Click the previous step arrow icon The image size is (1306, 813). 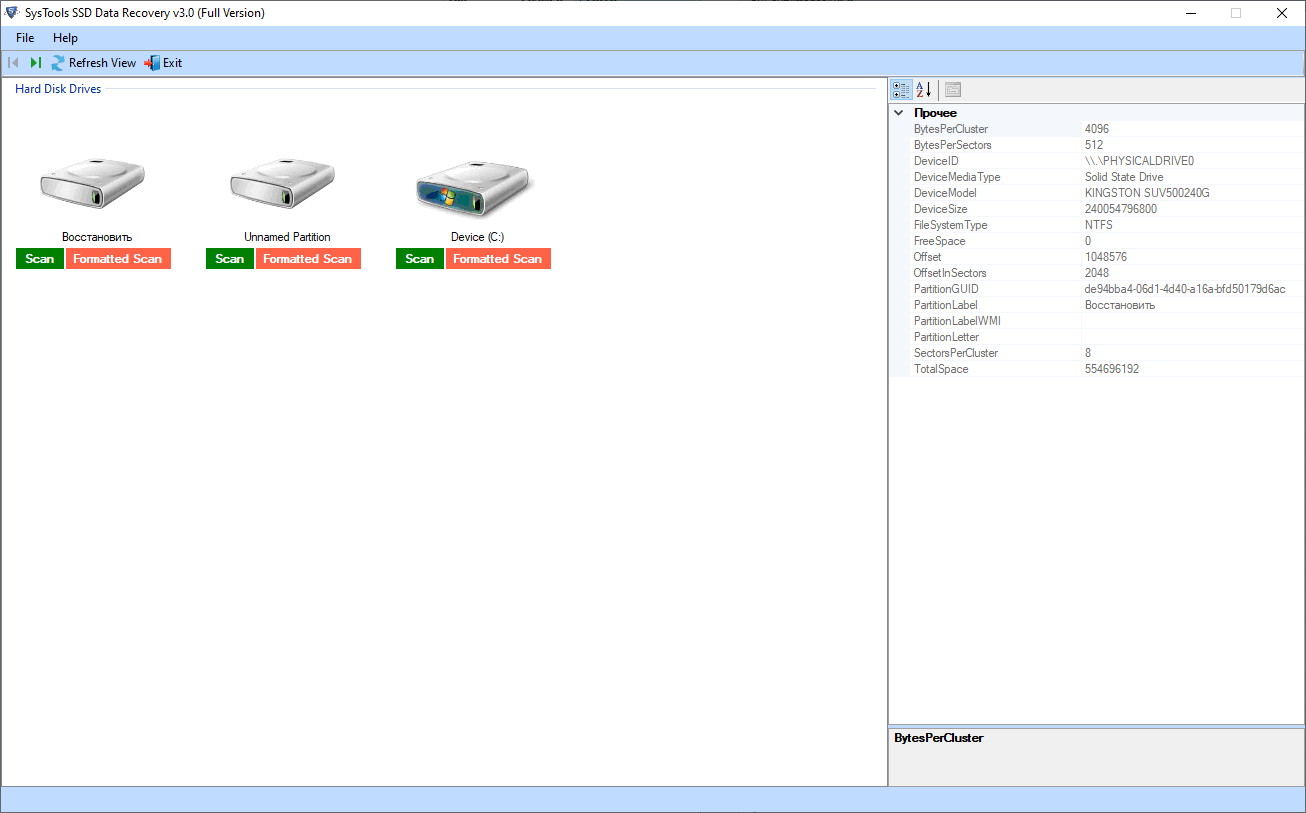[x=14, y=63]
